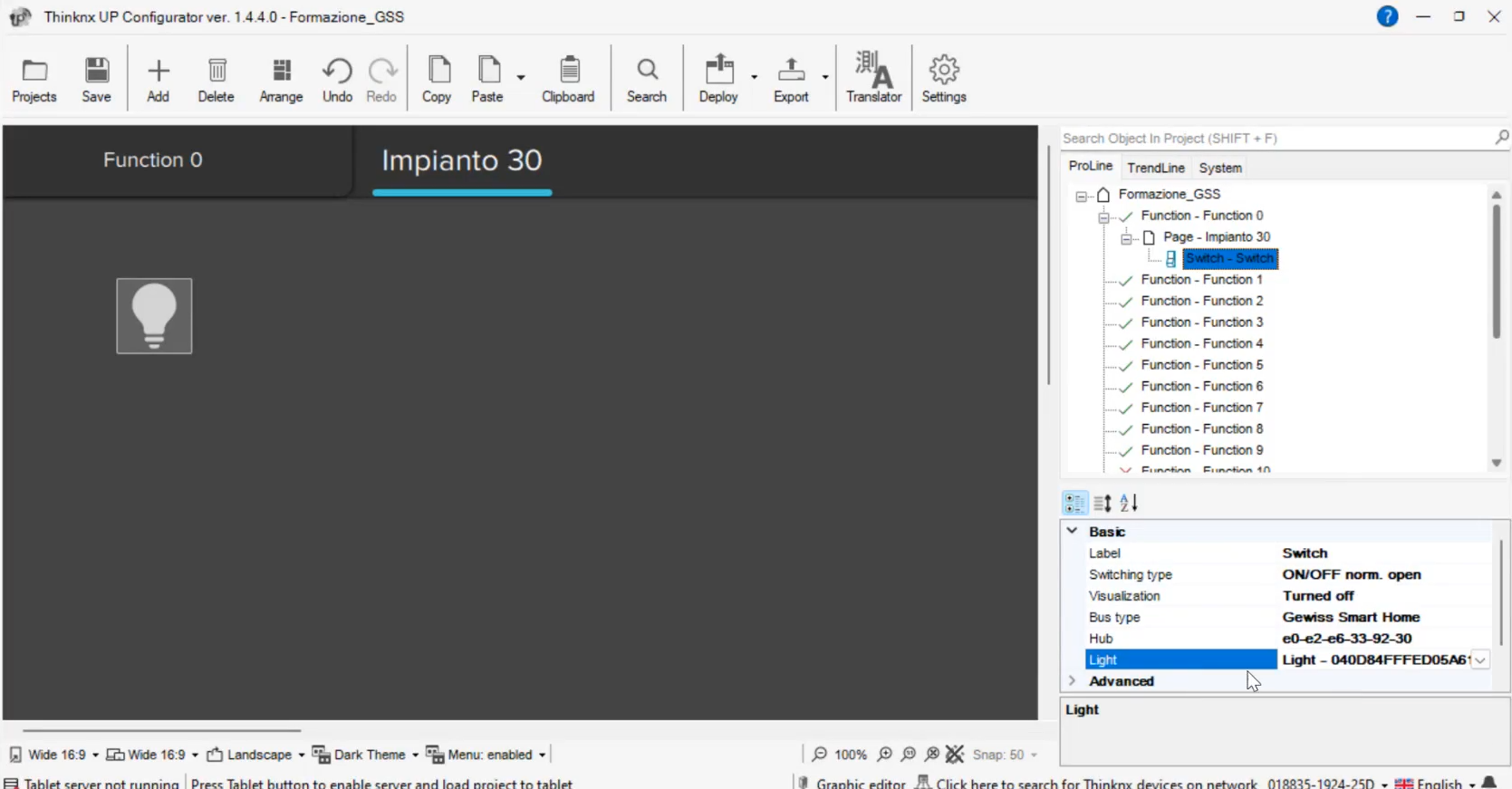Image resolution: width=1512 pixels, height=789 pixels.
Task: Collapse the Formazione_GSS tree root
Action: coord(1082,196)
